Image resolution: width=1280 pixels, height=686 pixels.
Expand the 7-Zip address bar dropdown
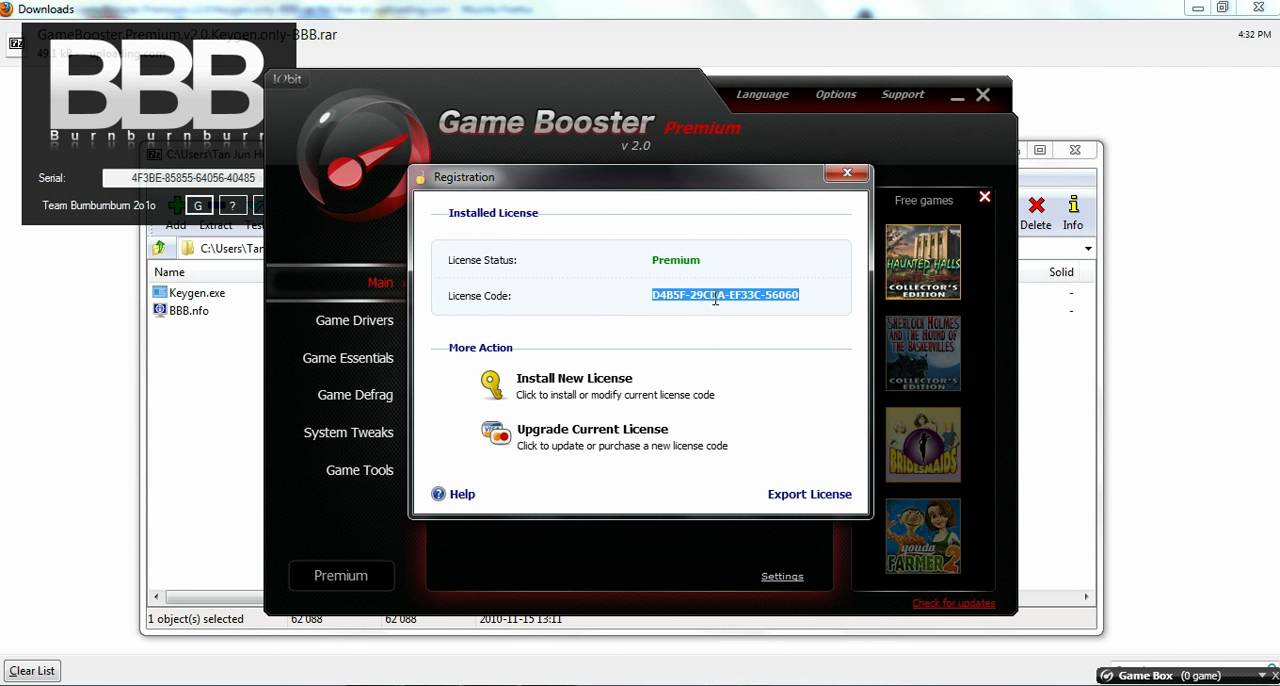pos(1088,248)
